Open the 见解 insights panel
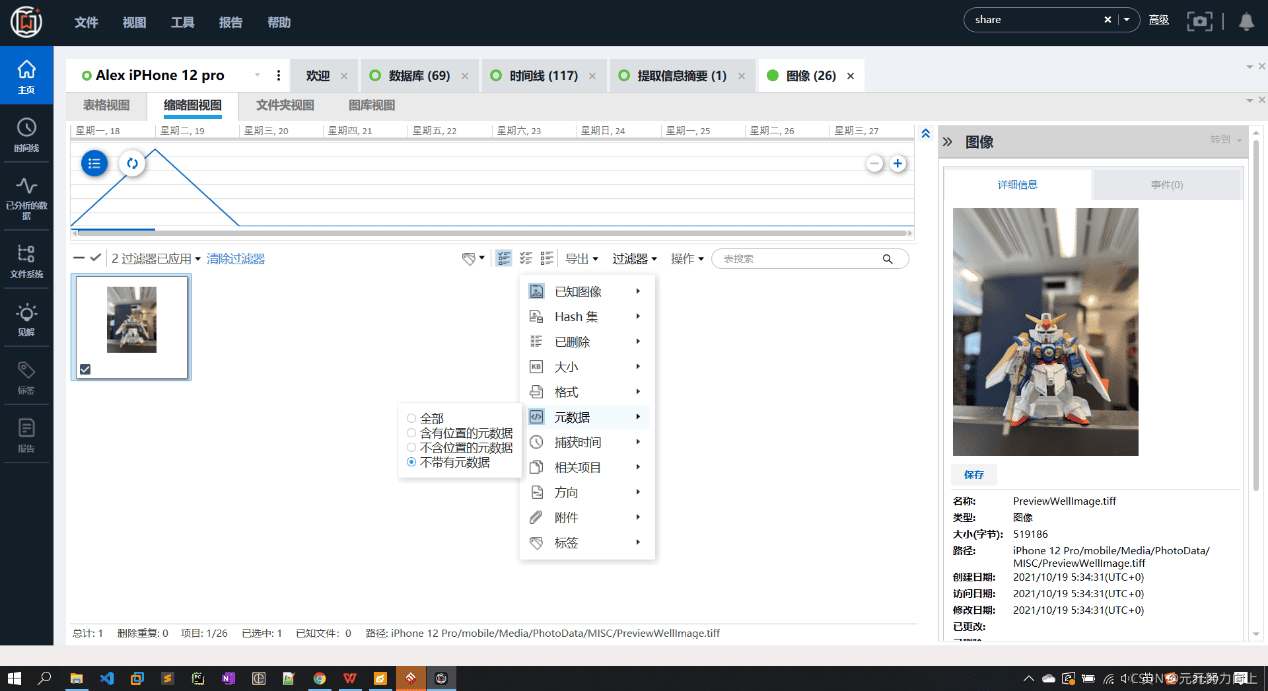Image resolution: width=1268 pixels, height=691 pixels. (26, 318)
